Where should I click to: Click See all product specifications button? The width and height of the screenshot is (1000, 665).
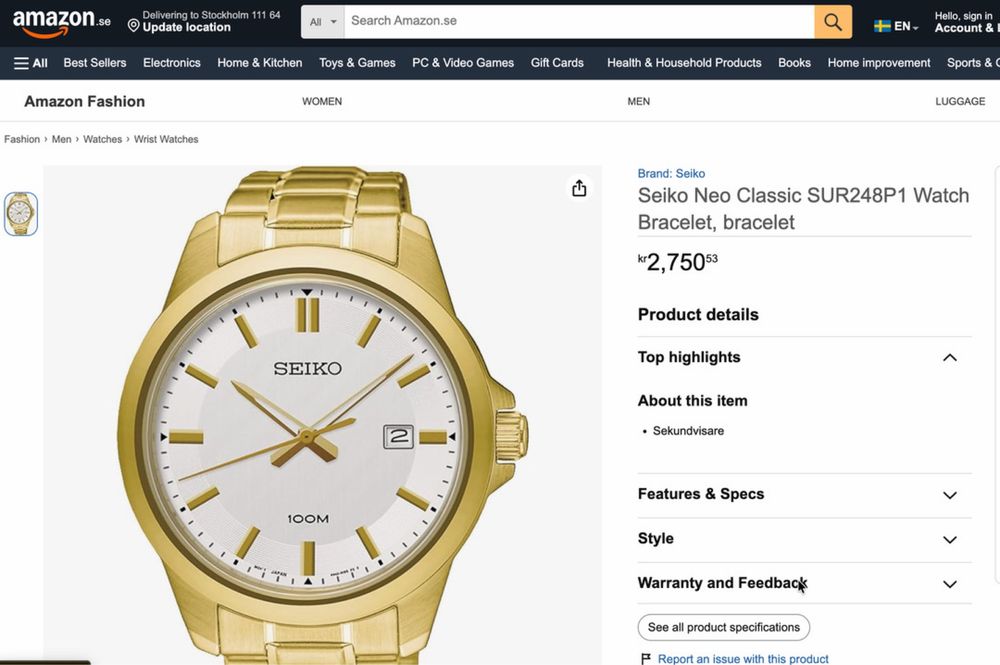pyautogui.click(x=724, y=628)
